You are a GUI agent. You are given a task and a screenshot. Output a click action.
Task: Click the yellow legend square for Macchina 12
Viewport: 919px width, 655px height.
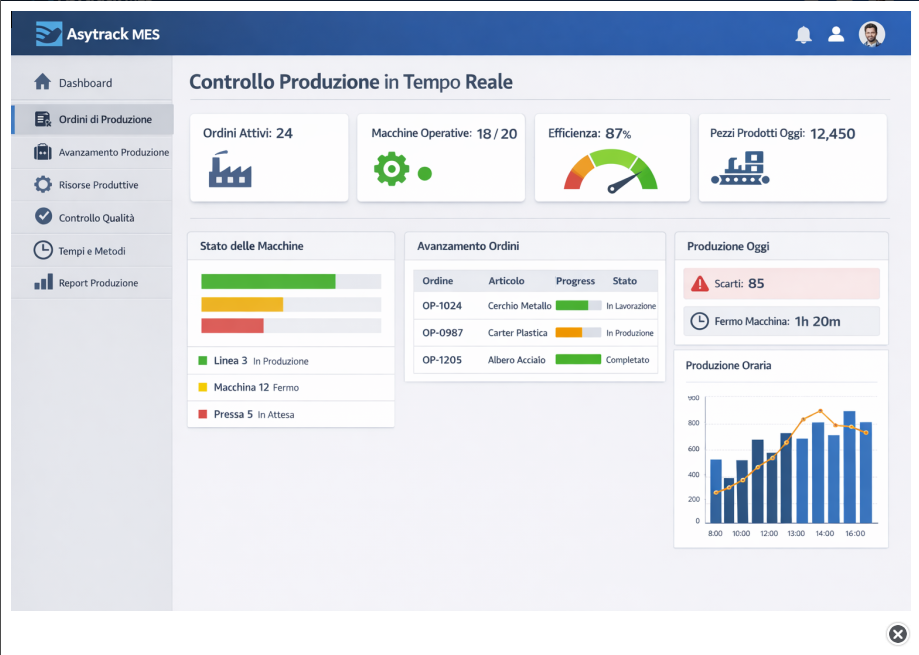tap(203, 387)
